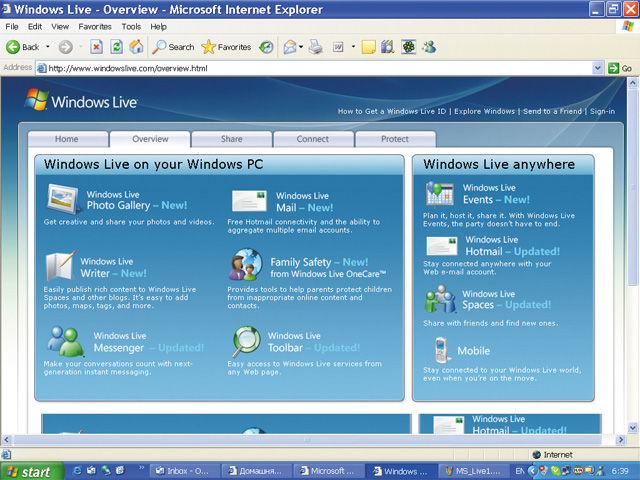Open the Search pane in toolbar
The height and width of the screenshot is (480, 640).
(173, 47)
